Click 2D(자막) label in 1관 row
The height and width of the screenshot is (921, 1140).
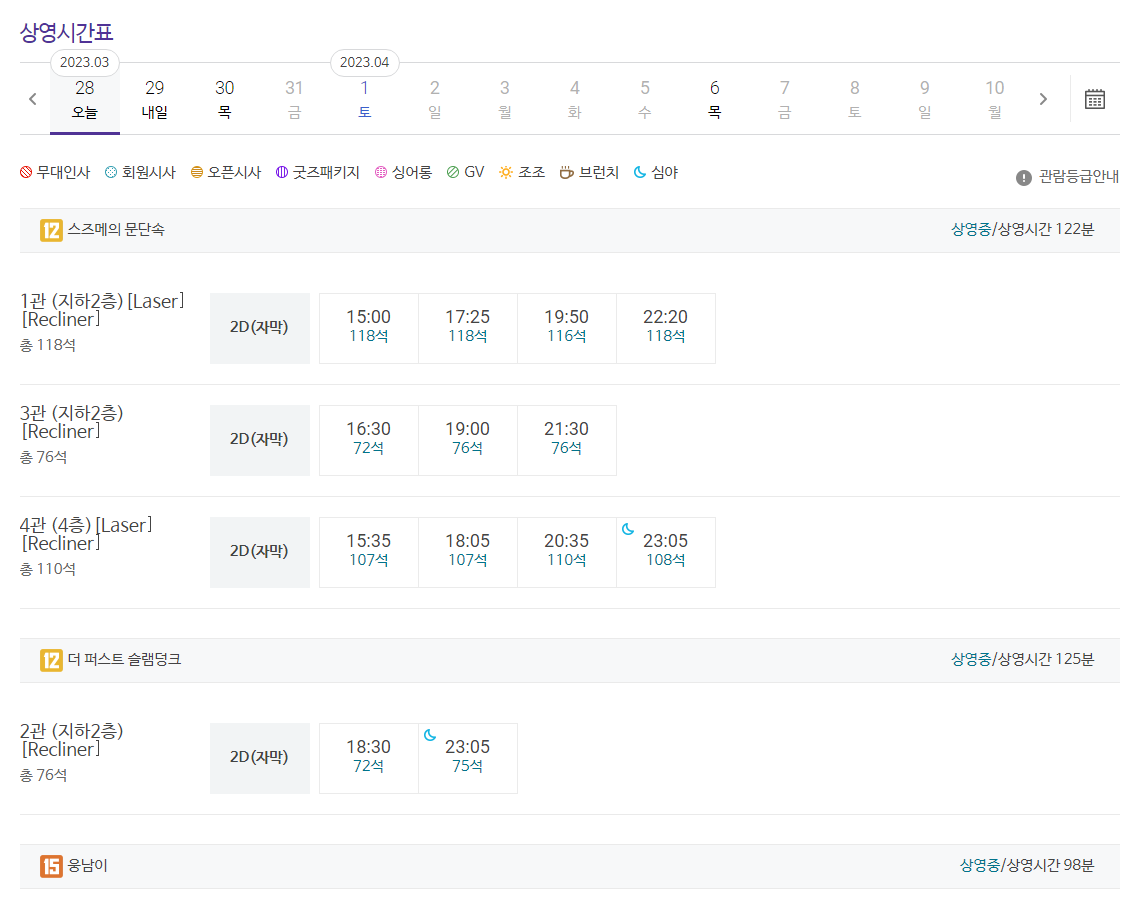click(x=259, y=327)
